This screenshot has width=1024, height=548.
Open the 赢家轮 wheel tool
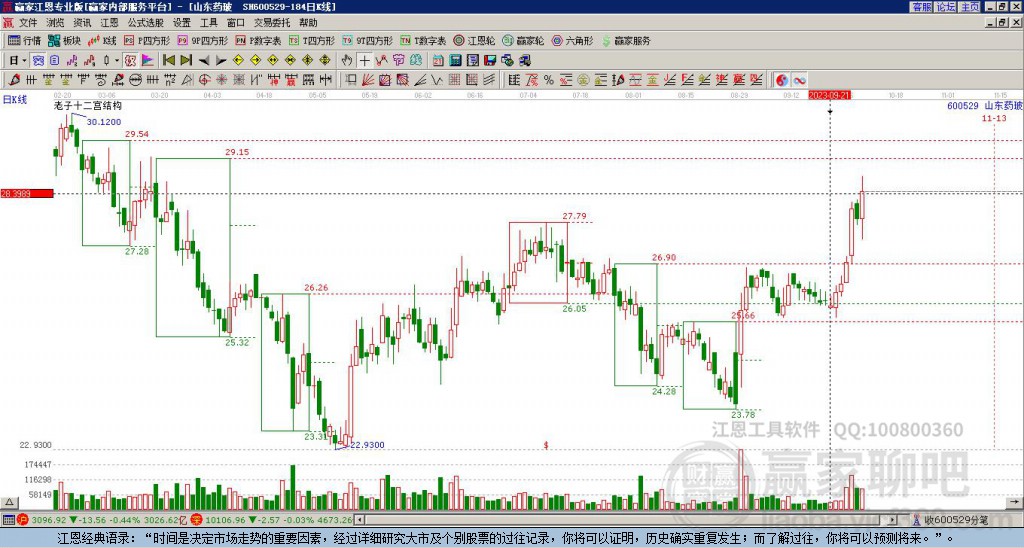523,40
